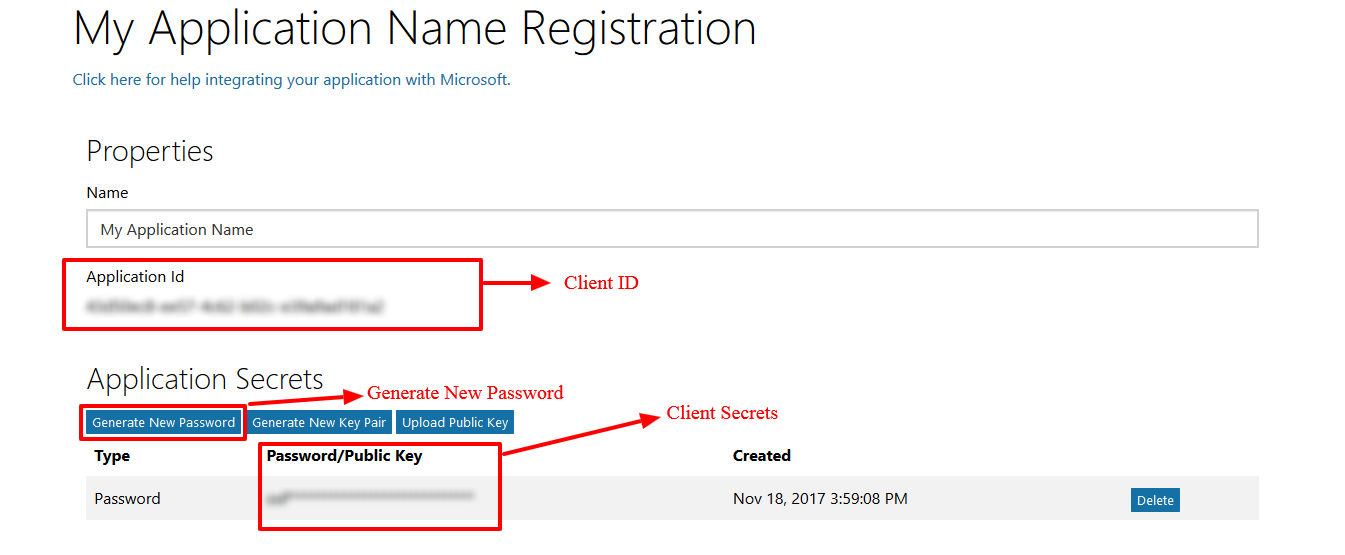Click the Nov 18, 2017 created timestamp
1345x555 pixels.
coord(820,498)
